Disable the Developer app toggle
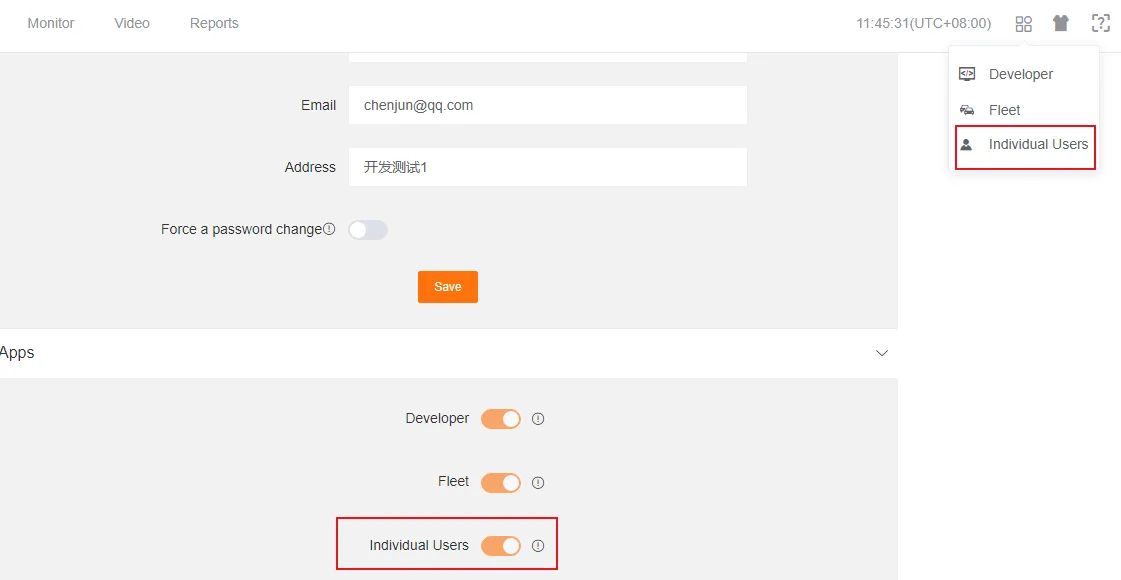1121x580 pixels. pyautogui.click(x=502, y=419)
